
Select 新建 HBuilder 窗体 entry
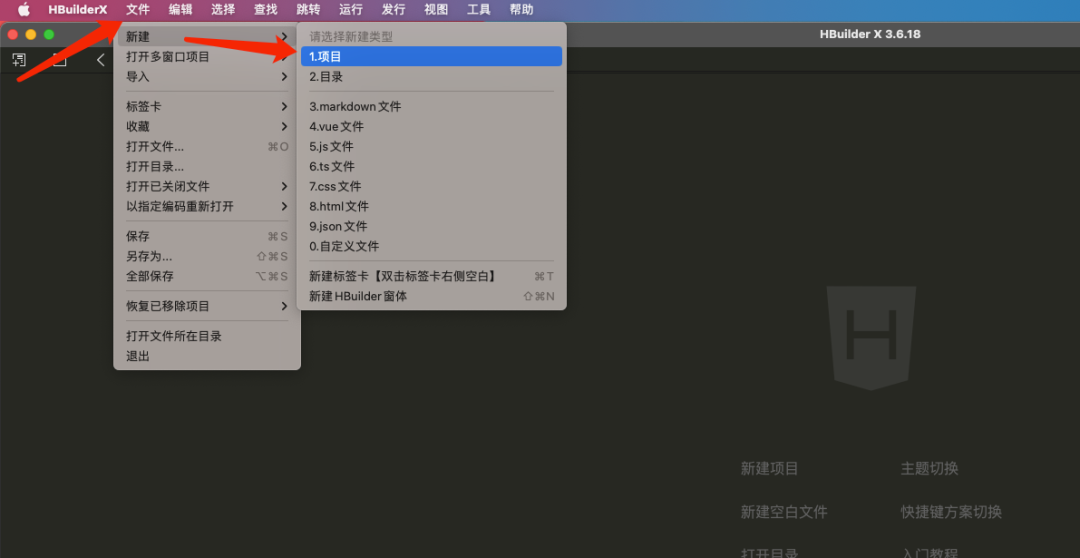[x=431, y=296]
